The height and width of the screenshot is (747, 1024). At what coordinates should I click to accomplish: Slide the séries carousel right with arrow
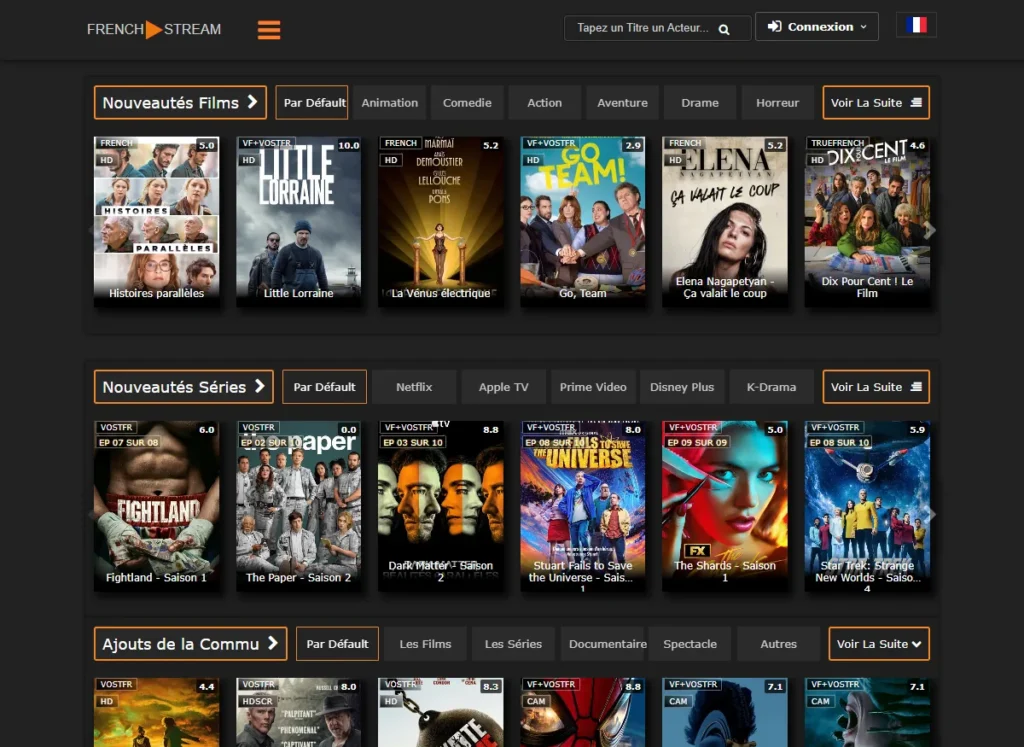click(x=932, y=515)
